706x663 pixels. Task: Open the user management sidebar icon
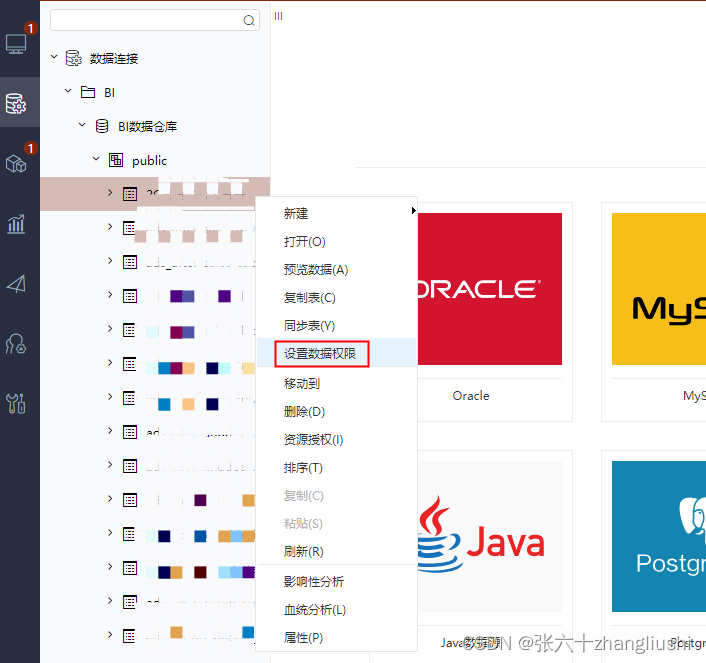[x=16, y=344]
